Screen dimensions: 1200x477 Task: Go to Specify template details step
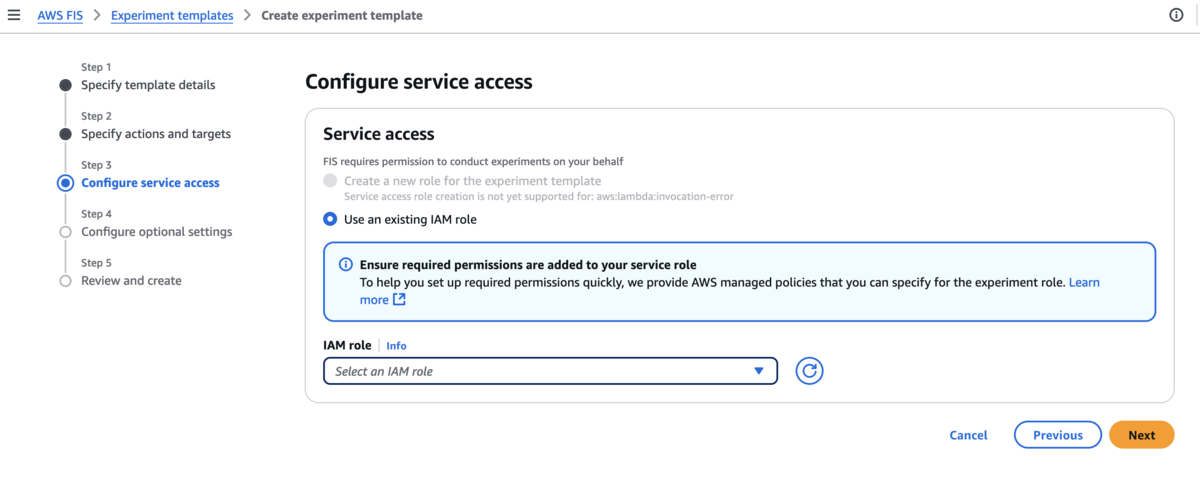pos(148,85)
